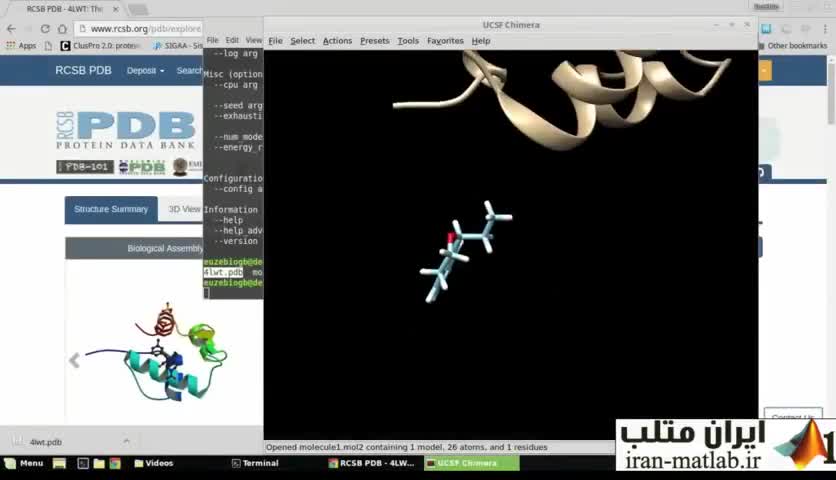Click the highlighted 4lwt.pdb text in the terminal
The width and height of the screenshot is (836, 480).
[223, 273]
